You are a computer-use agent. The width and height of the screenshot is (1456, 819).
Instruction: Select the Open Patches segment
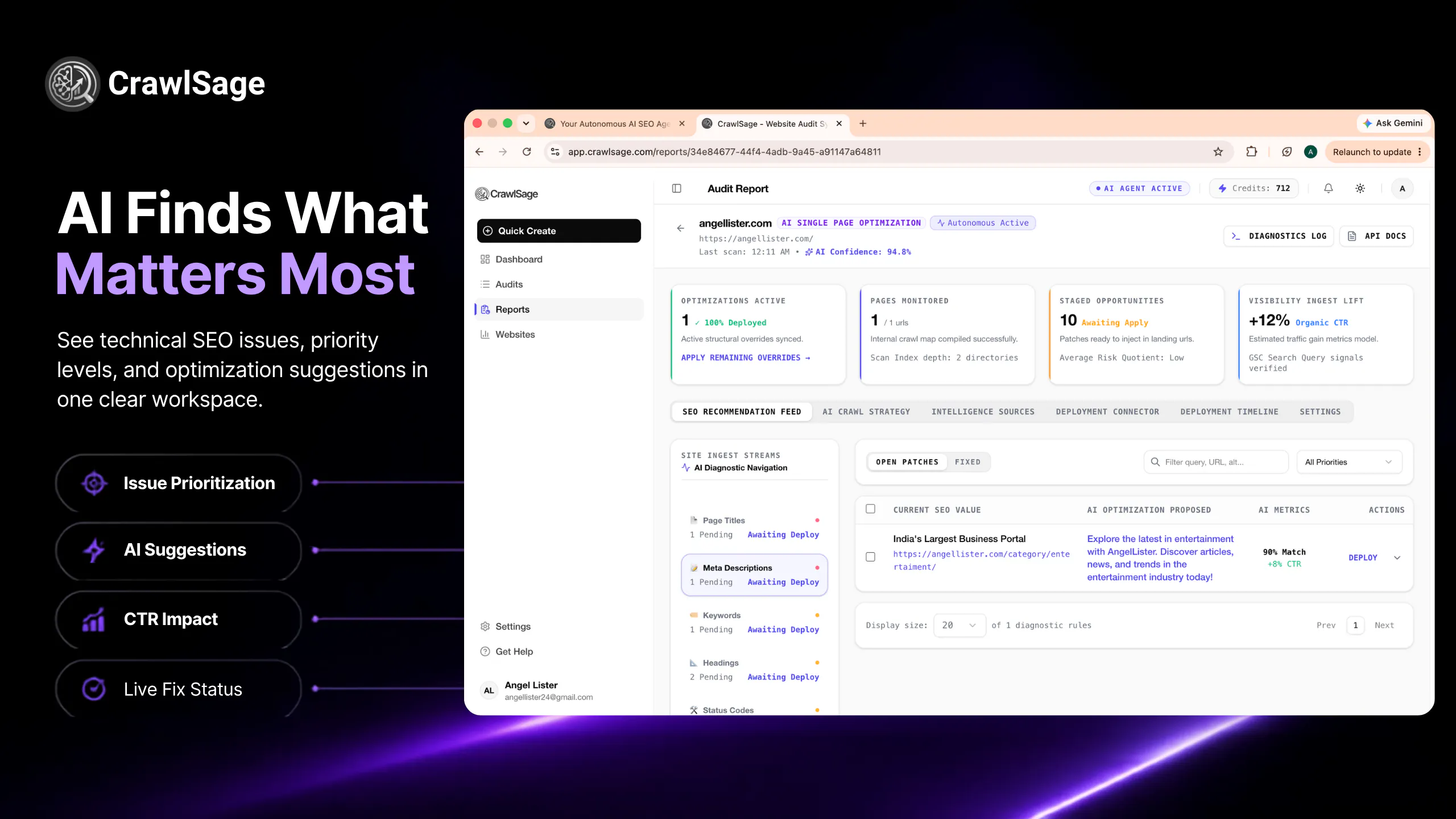click(x=907, y=462)
